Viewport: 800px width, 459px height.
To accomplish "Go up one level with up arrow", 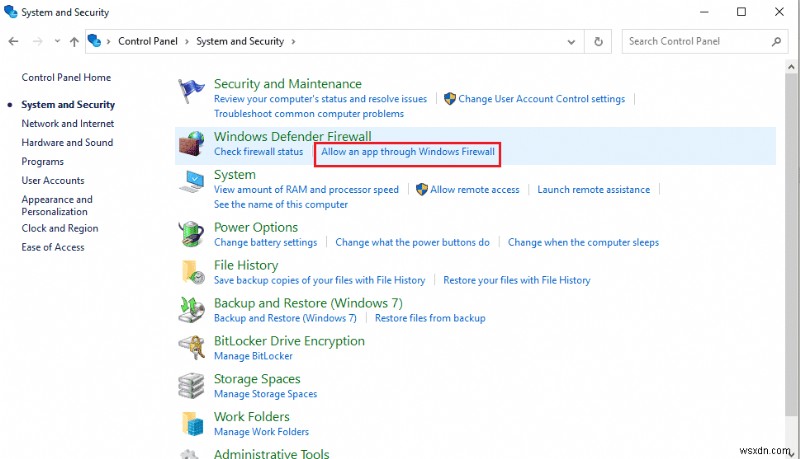I will [x=73, y=42].
